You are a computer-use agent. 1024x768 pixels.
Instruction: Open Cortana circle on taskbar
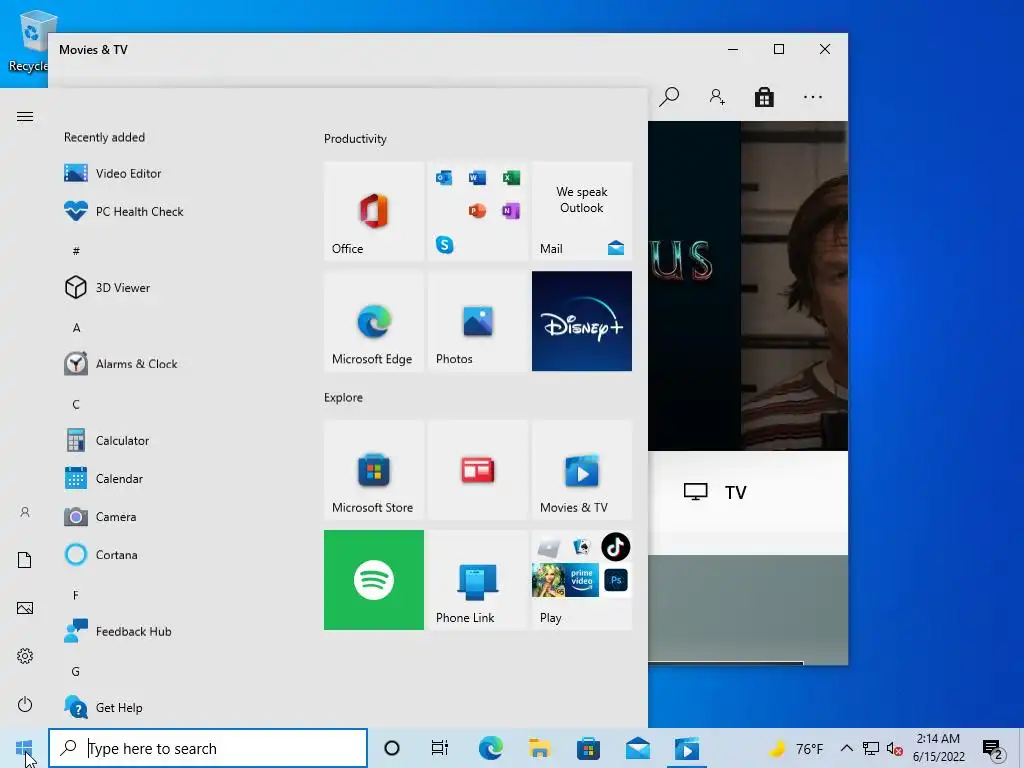coord(392,748)
